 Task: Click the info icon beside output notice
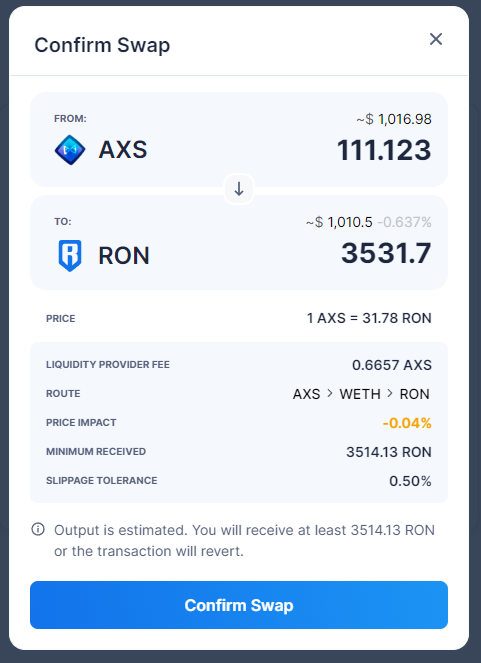(x=38, y=529)
